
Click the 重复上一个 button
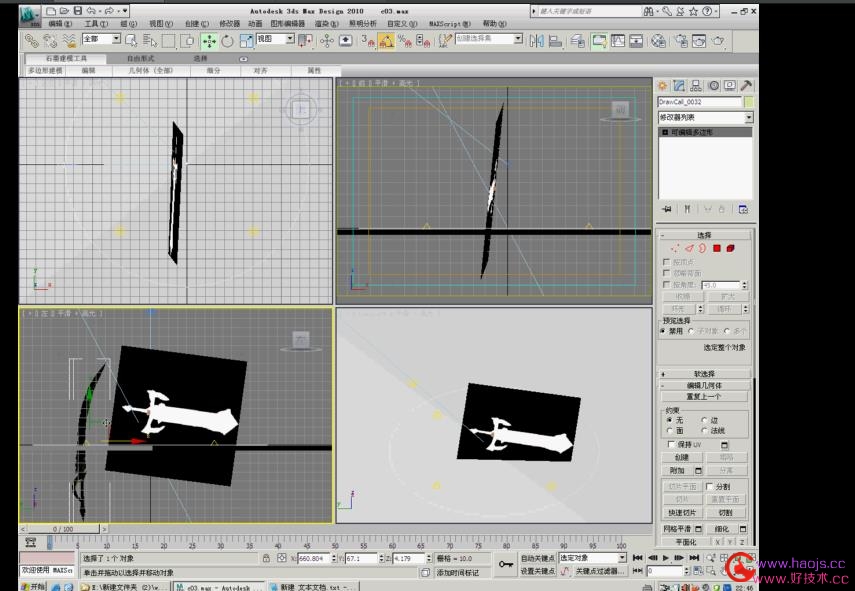pyautogui.click(x=704, y=397)
